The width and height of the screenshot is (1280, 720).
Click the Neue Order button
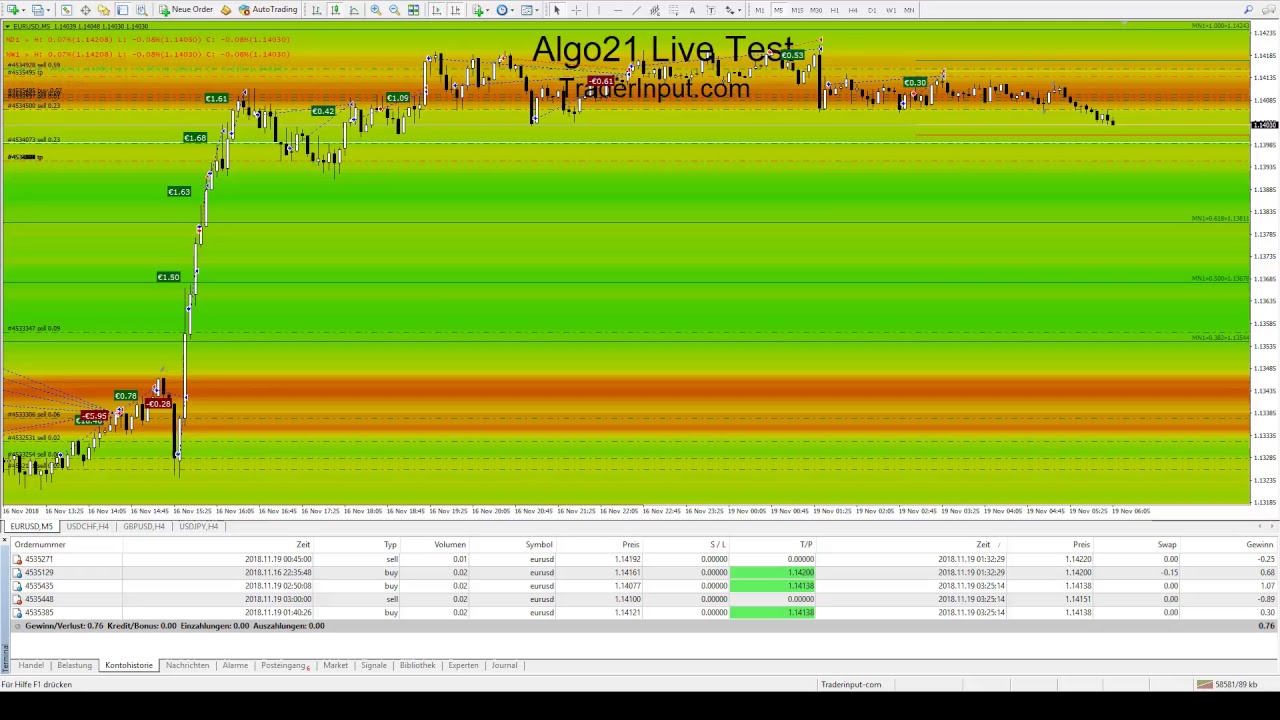(x=186, y=10)
